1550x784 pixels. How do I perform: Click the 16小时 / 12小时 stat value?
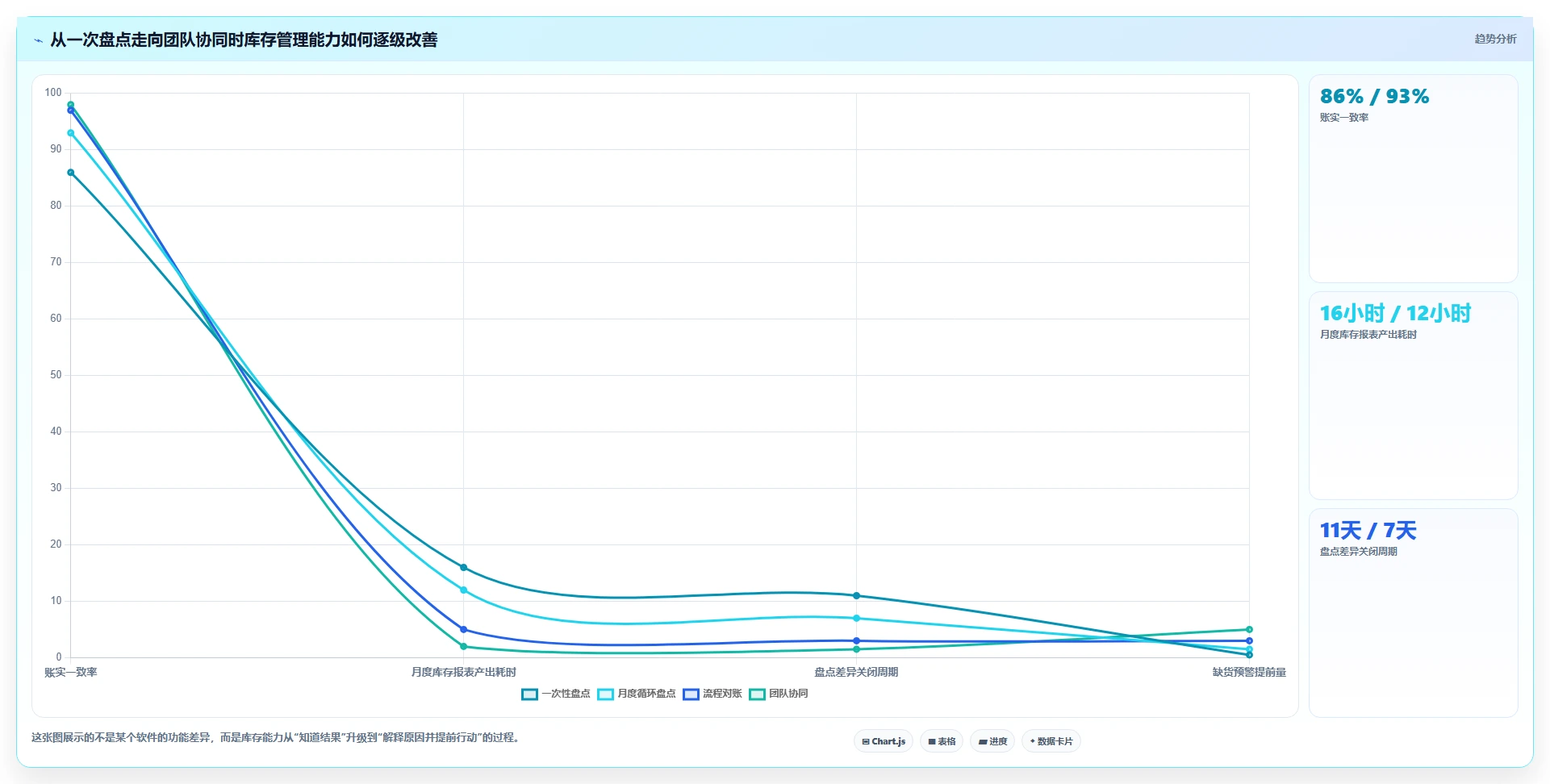(1395, 313)
